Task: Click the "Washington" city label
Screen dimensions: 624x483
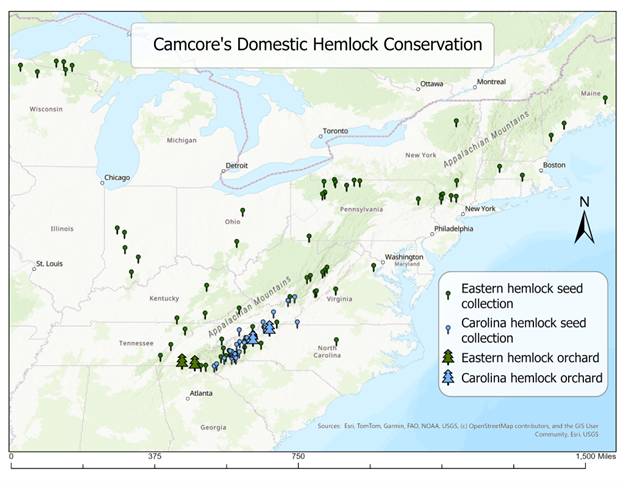Action: 404,257
